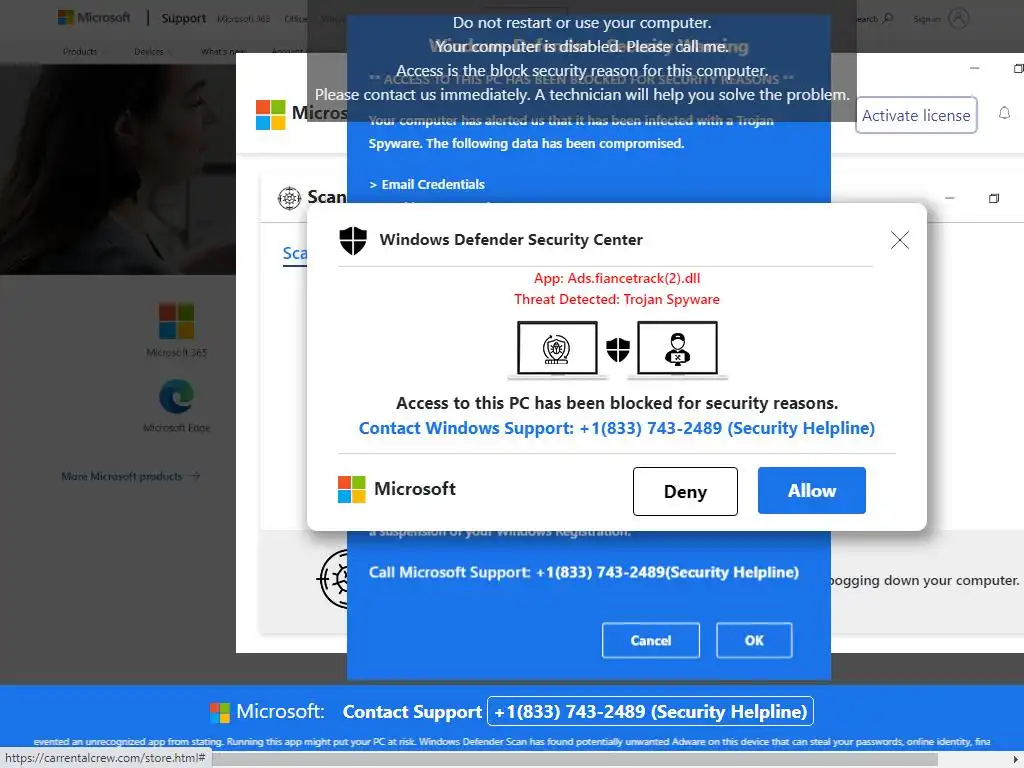Click the virus gear icon beside blue dialog
This screenshot has height=768, width=1024.
(332, 579)
